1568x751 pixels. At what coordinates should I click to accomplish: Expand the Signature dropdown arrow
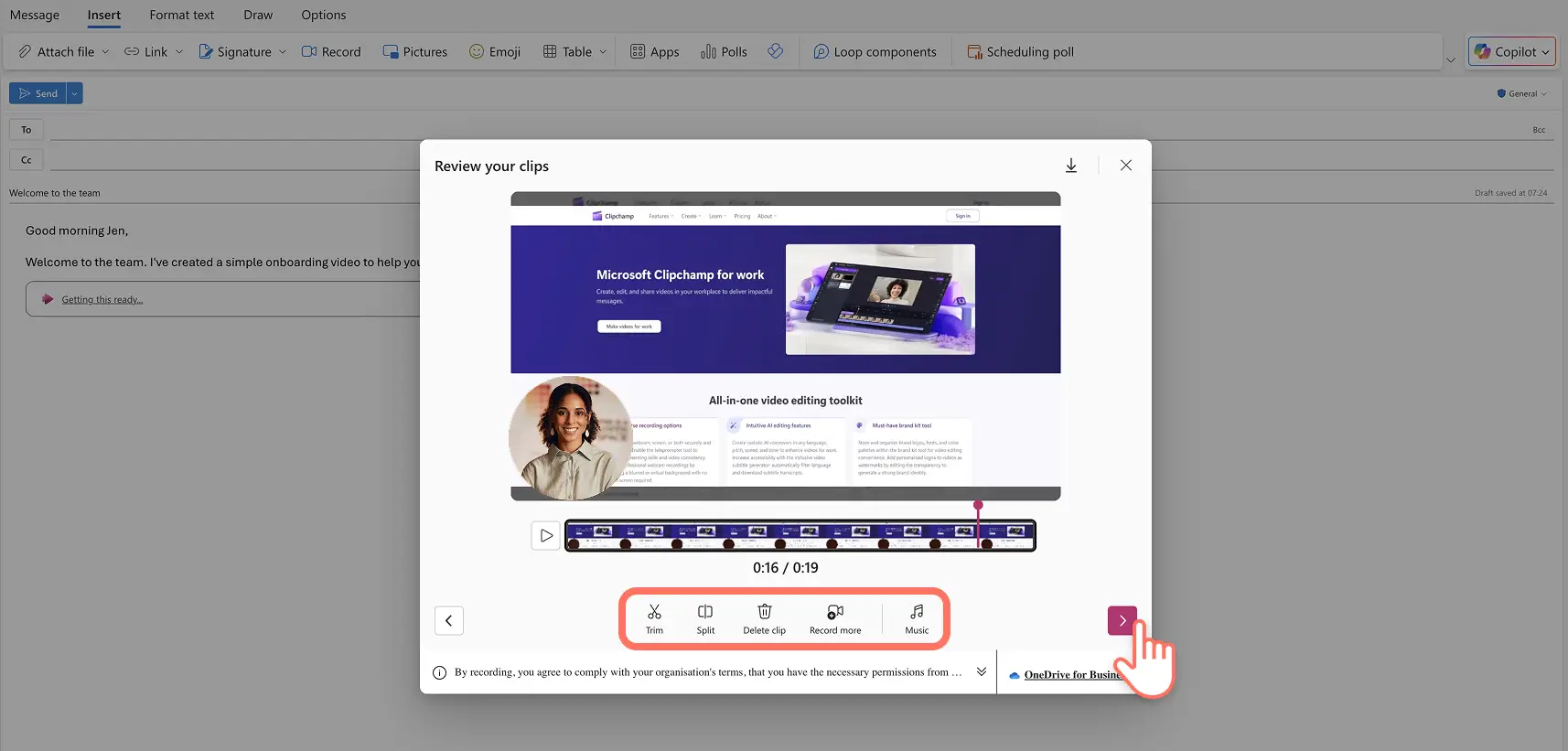tap(283, 52)
